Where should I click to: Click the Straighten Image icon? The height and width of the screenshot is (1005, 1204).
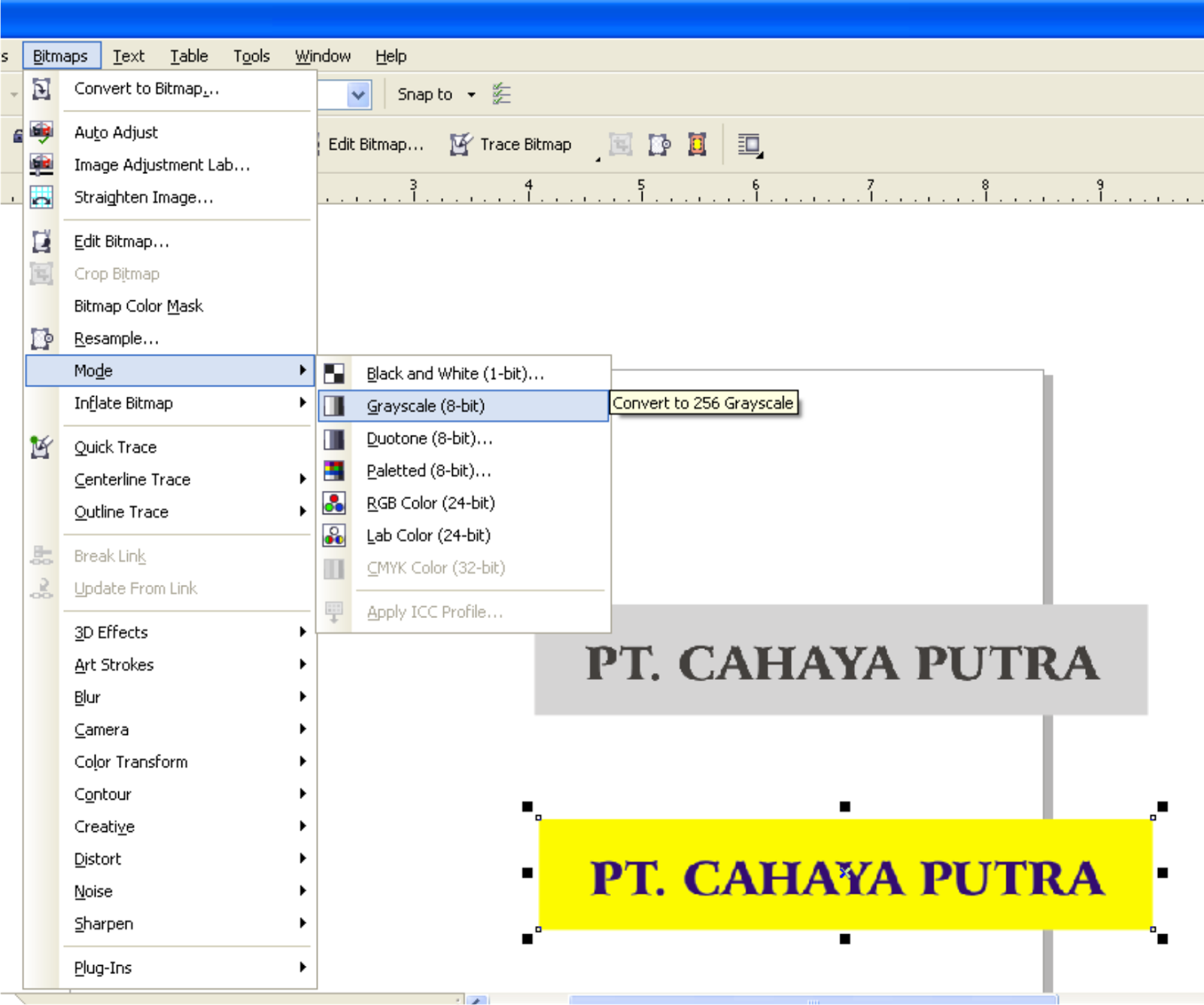[40, 196]
